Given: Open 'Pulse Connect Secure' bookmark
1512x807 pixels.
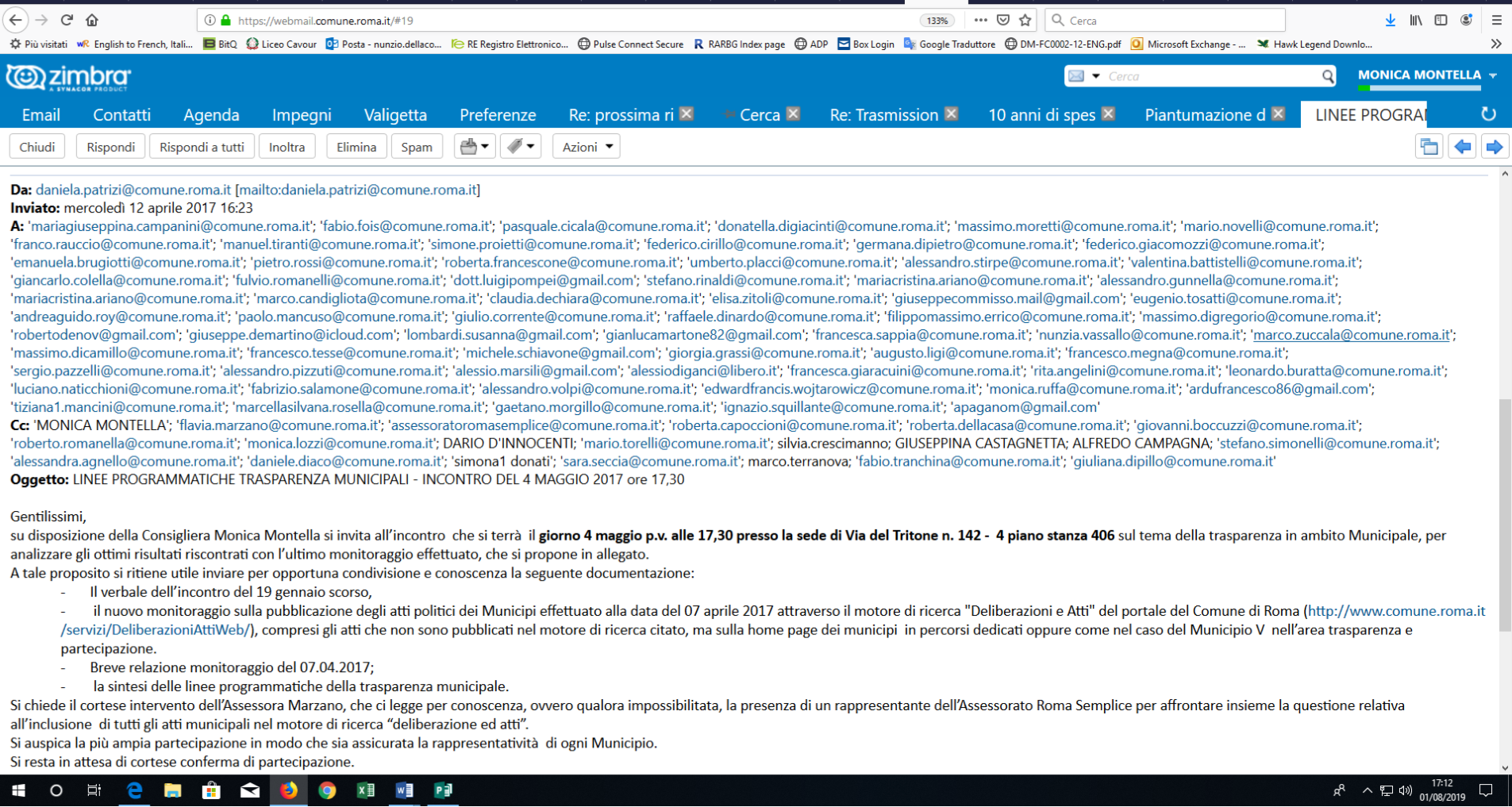Looking at the screenshot, I should [x=630, y=44].
